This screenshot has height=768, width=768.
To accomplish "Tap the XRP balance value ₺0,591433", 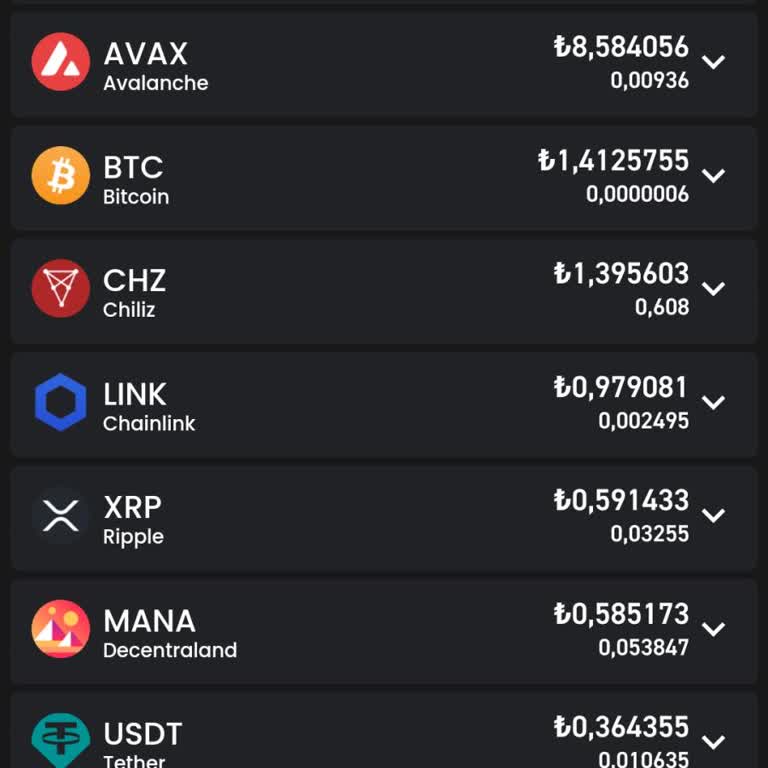I will 621,501.
